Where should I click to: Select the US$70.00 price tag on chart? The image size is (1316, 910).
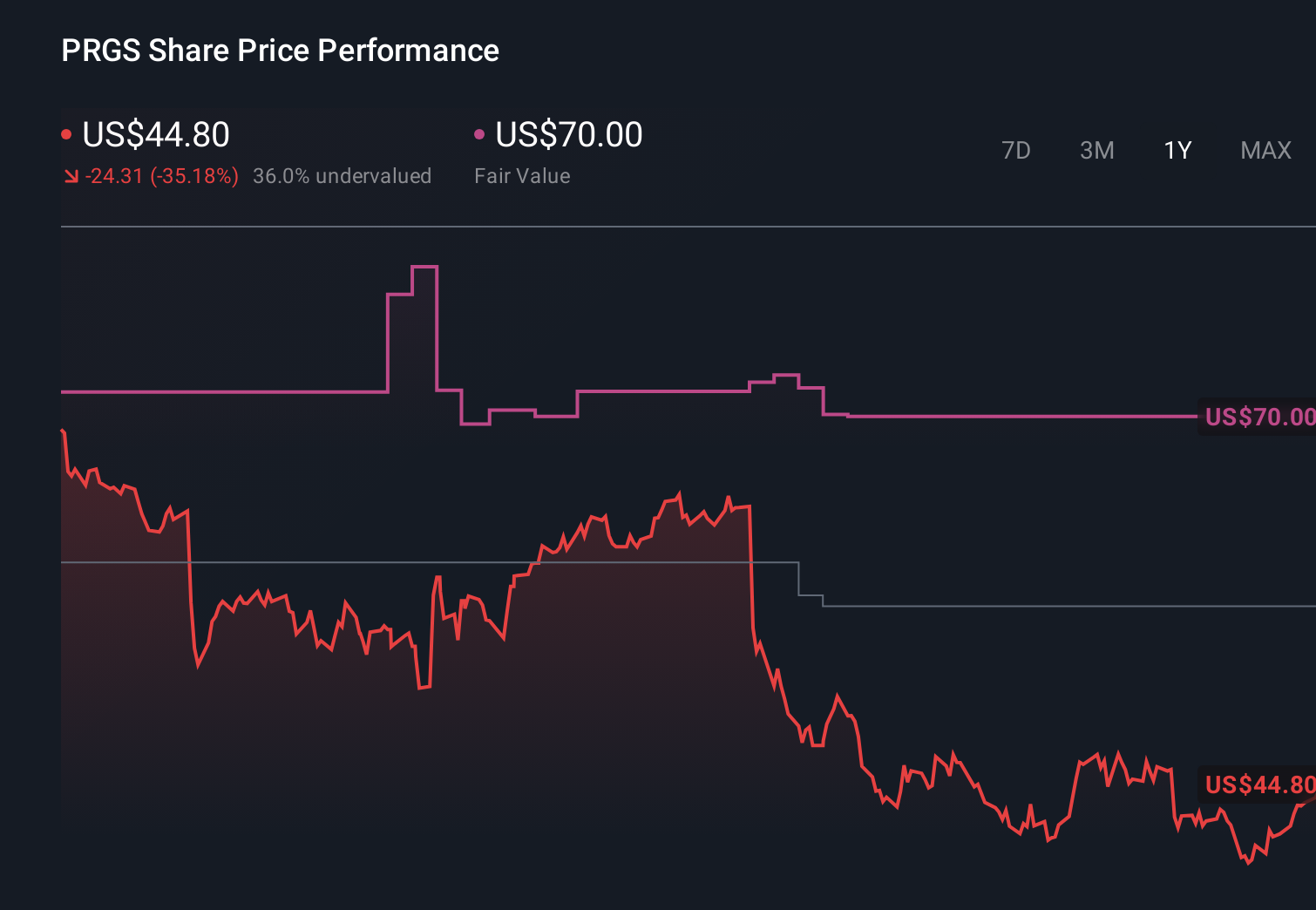1258,417
